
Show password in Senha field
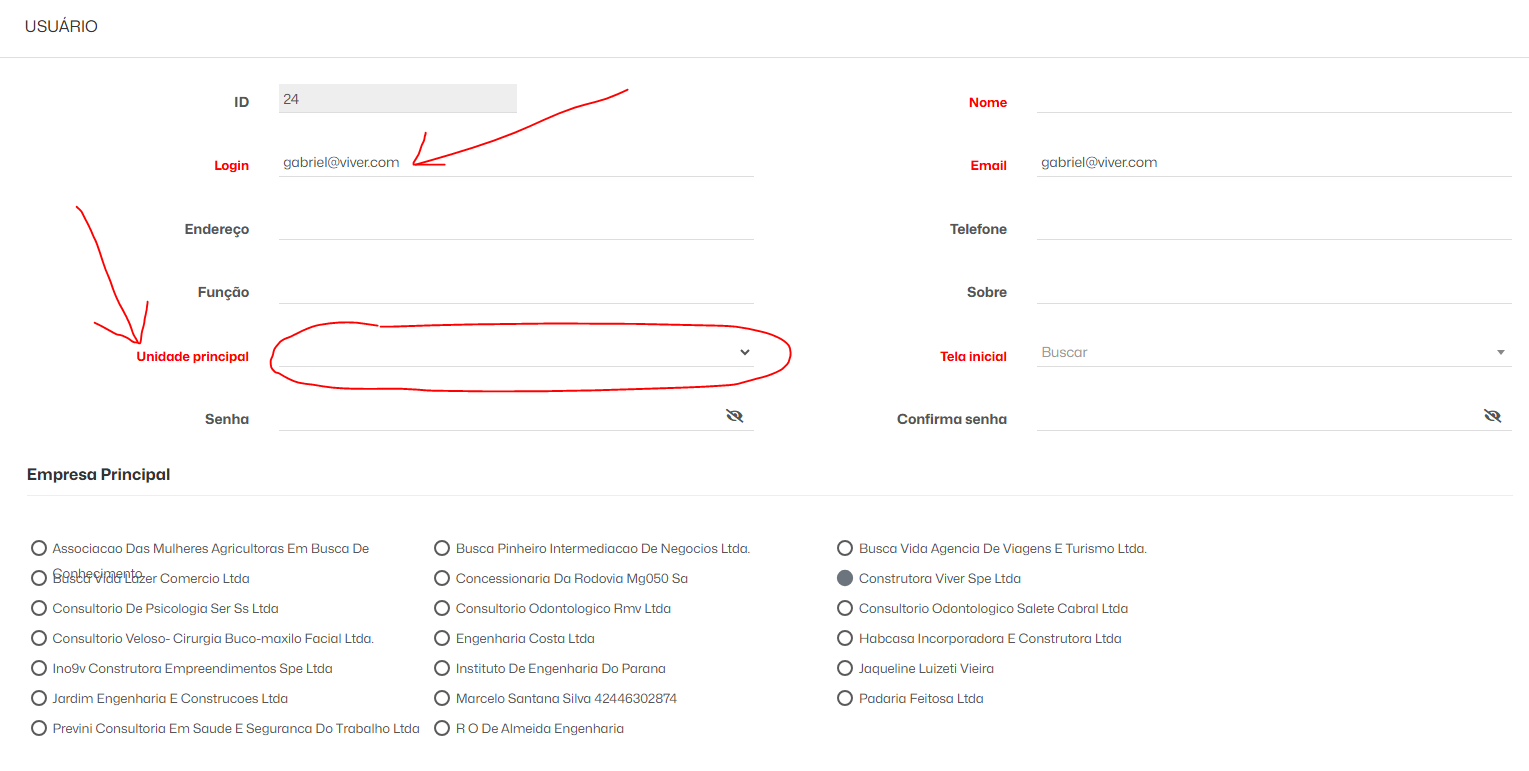[x=735, y=416]
